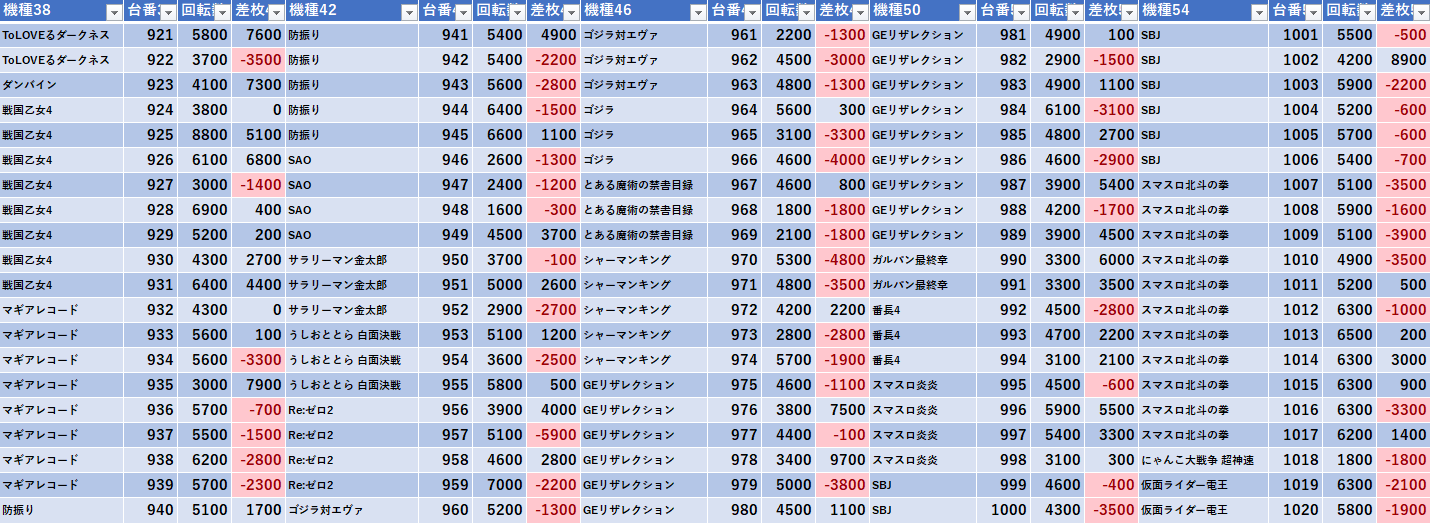Click the 7600 差枚 cell

click(258, 35)
